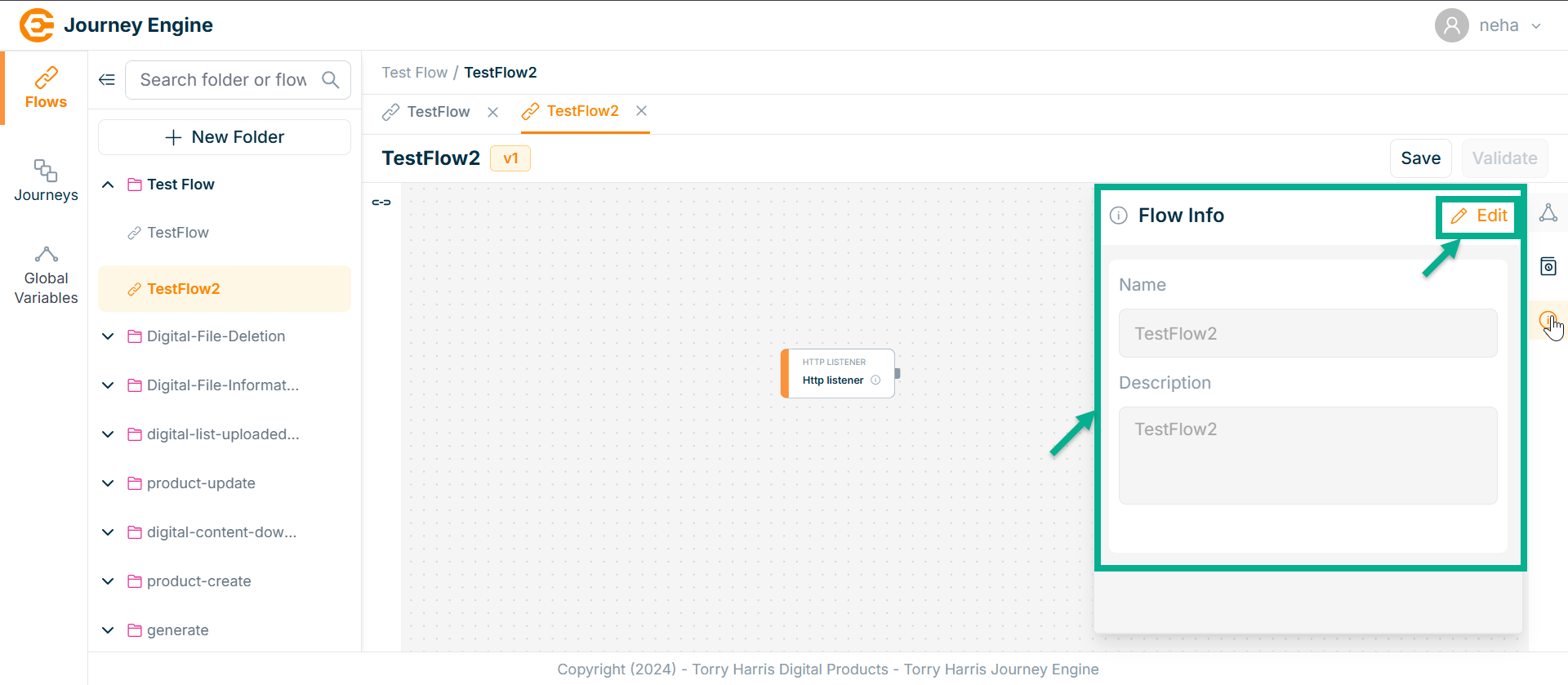Expand the product-update folder

coord(108,483)
